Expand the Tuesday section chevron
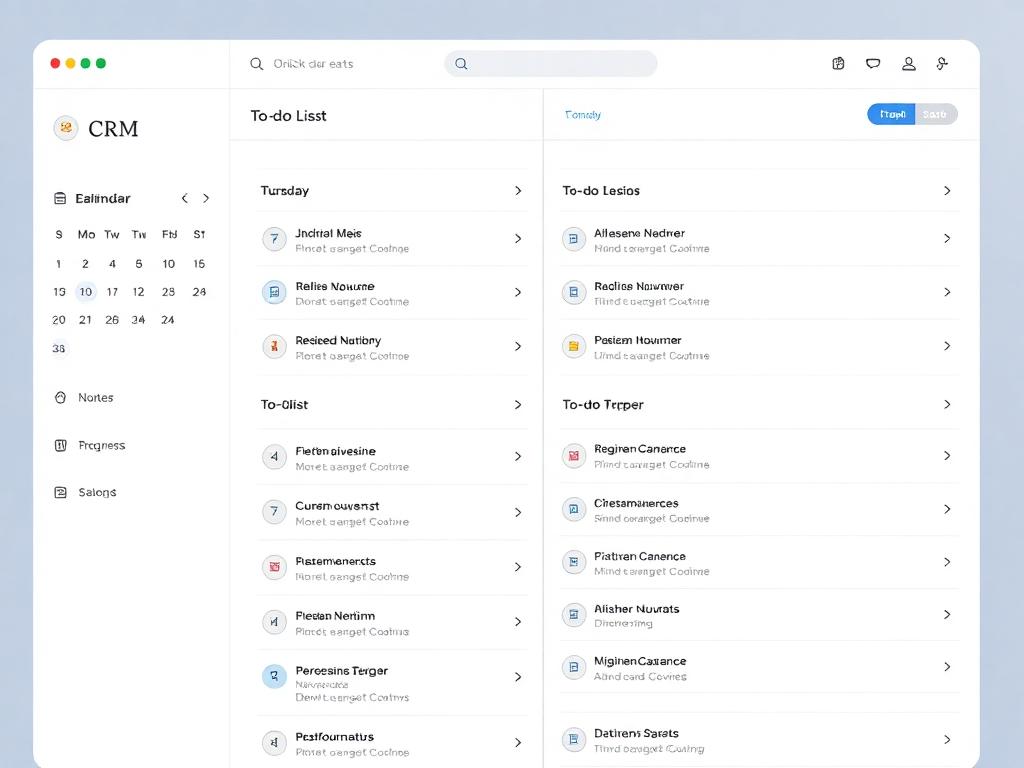The width and height of the screenshot is (1024, 768). [x=517, y=190]
